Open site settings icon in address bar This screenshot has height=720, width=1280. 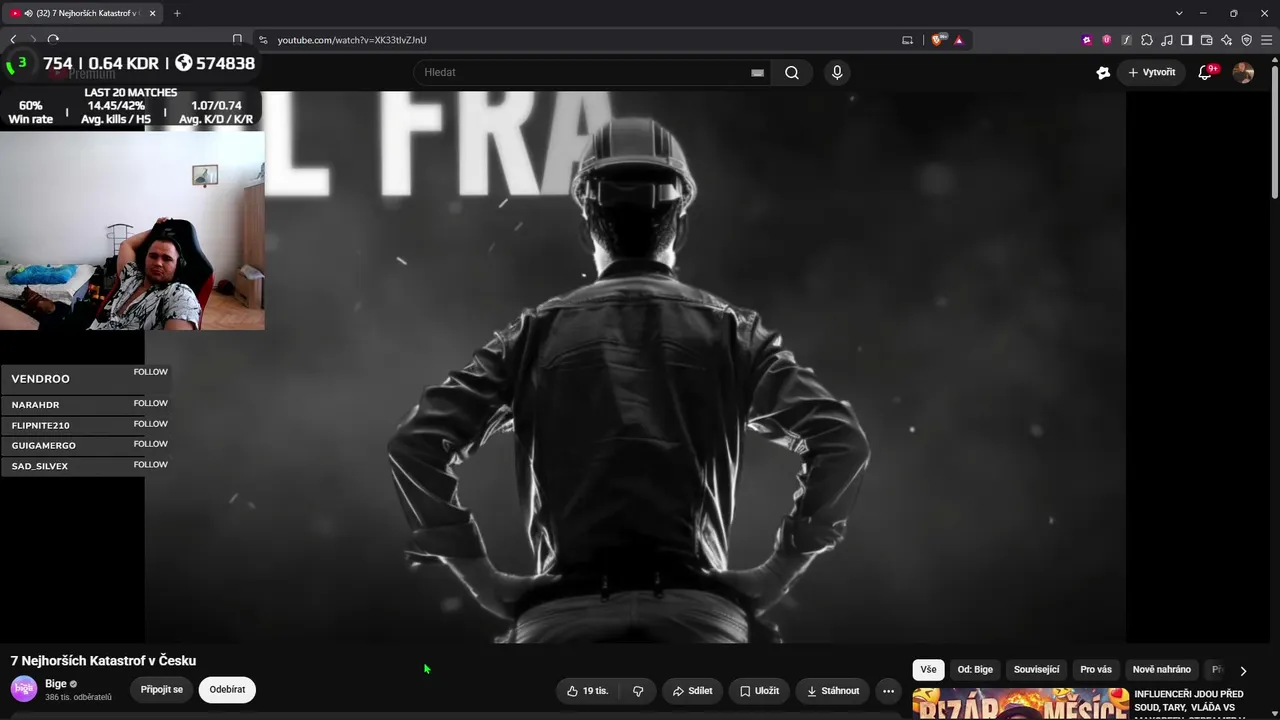point(263,40)
